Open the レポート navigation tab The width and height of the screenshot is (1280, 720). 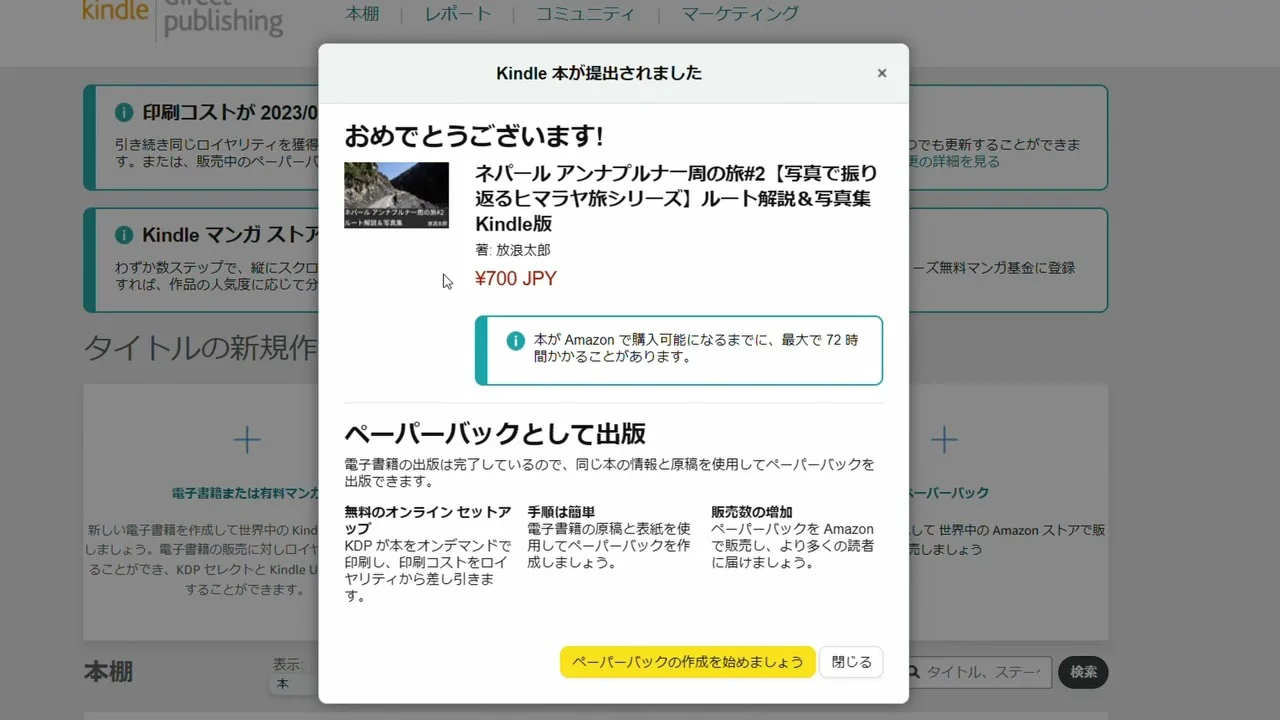[x=458, y=14]
